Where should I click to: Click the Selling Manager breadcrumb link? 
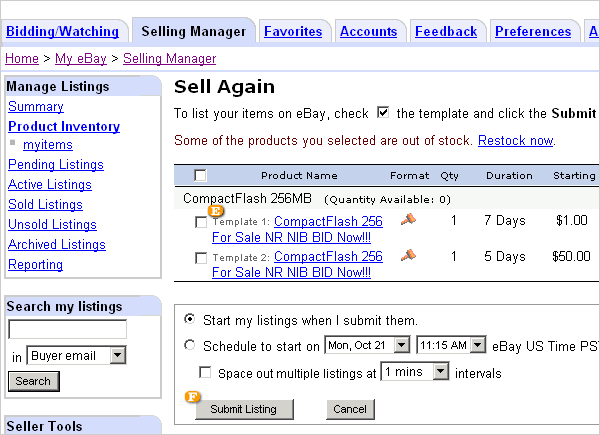[170, 59]
